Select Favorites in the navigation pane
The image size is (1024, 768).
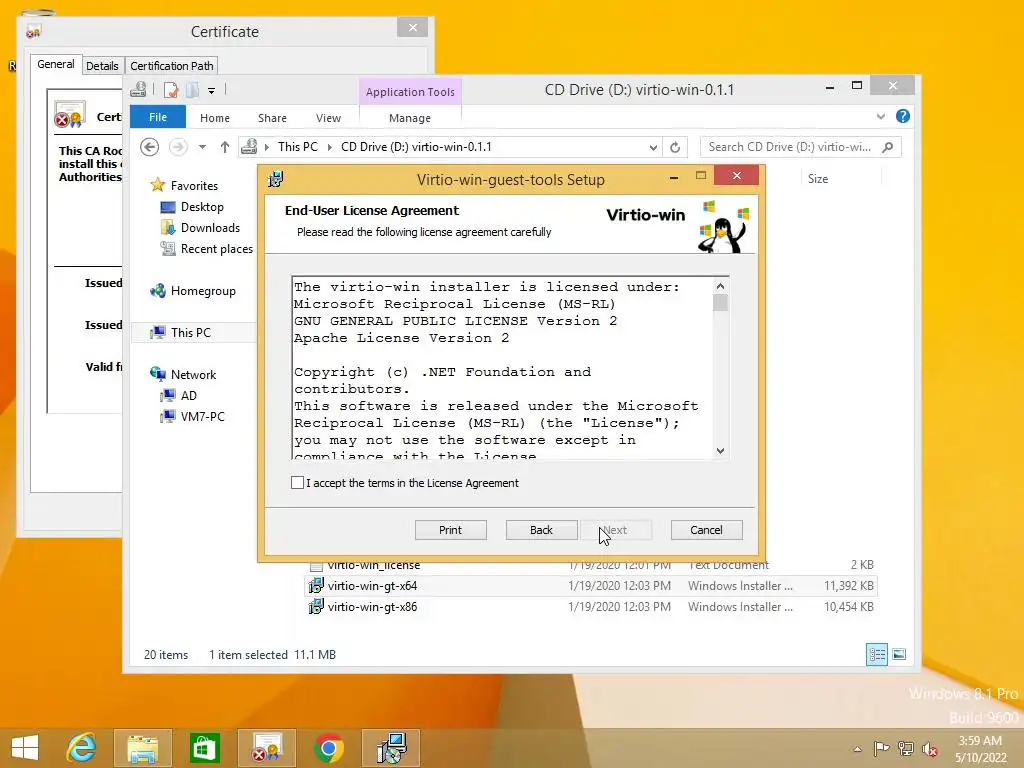click(x=194, y=185)
